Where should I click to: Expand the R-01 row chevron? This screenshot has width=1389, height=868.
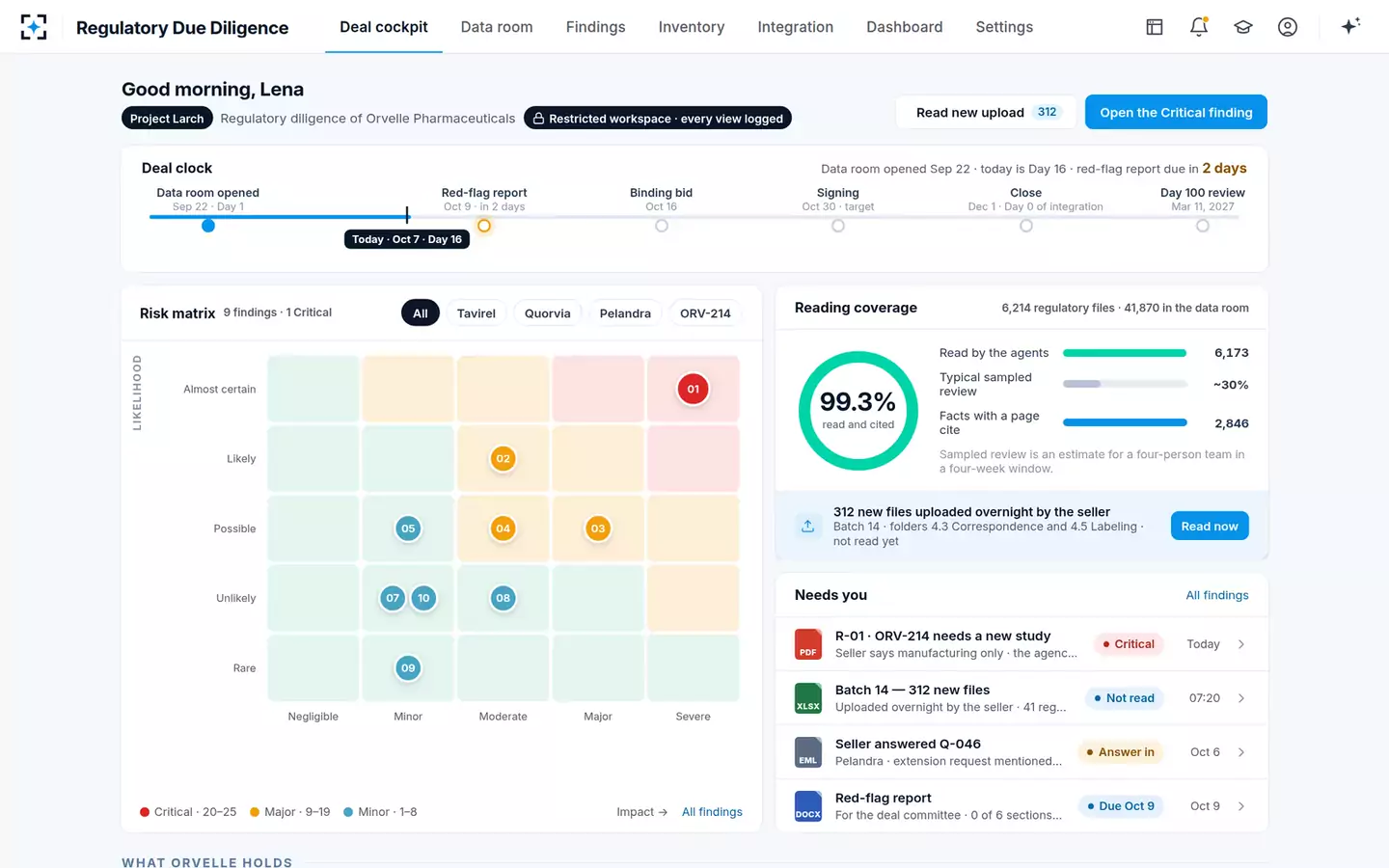1241,644
